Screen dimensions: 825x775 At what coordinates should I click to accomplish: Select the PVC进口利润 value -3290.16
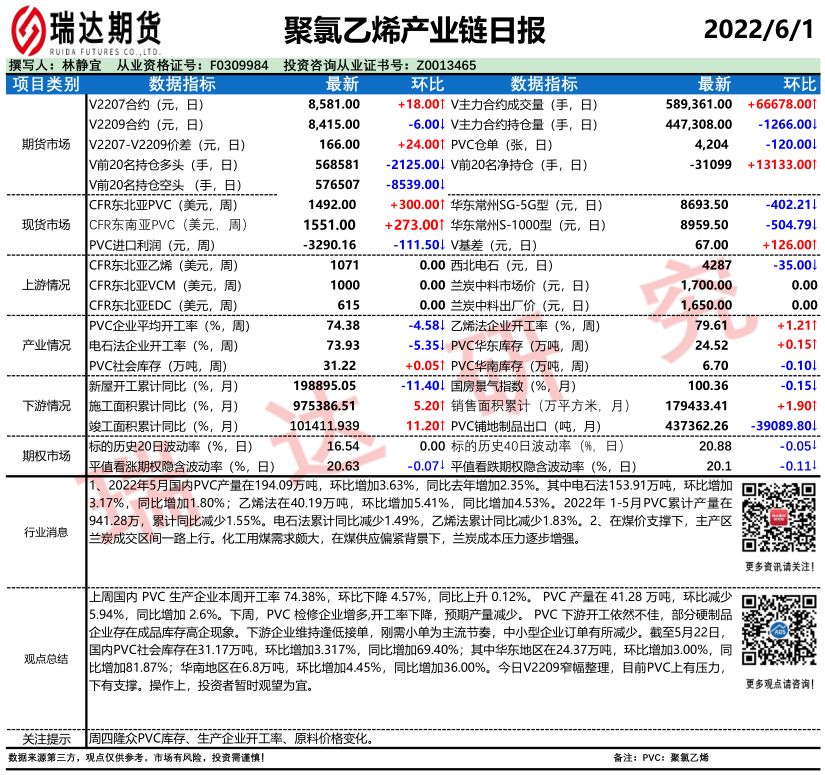click(x=329, y=244)
